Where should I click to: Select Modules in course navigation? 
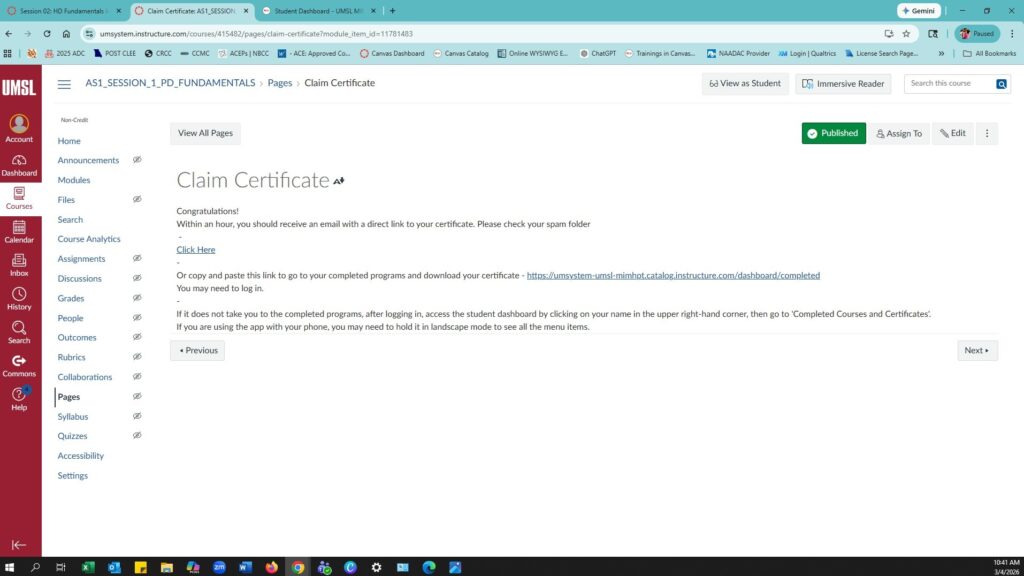74,180
